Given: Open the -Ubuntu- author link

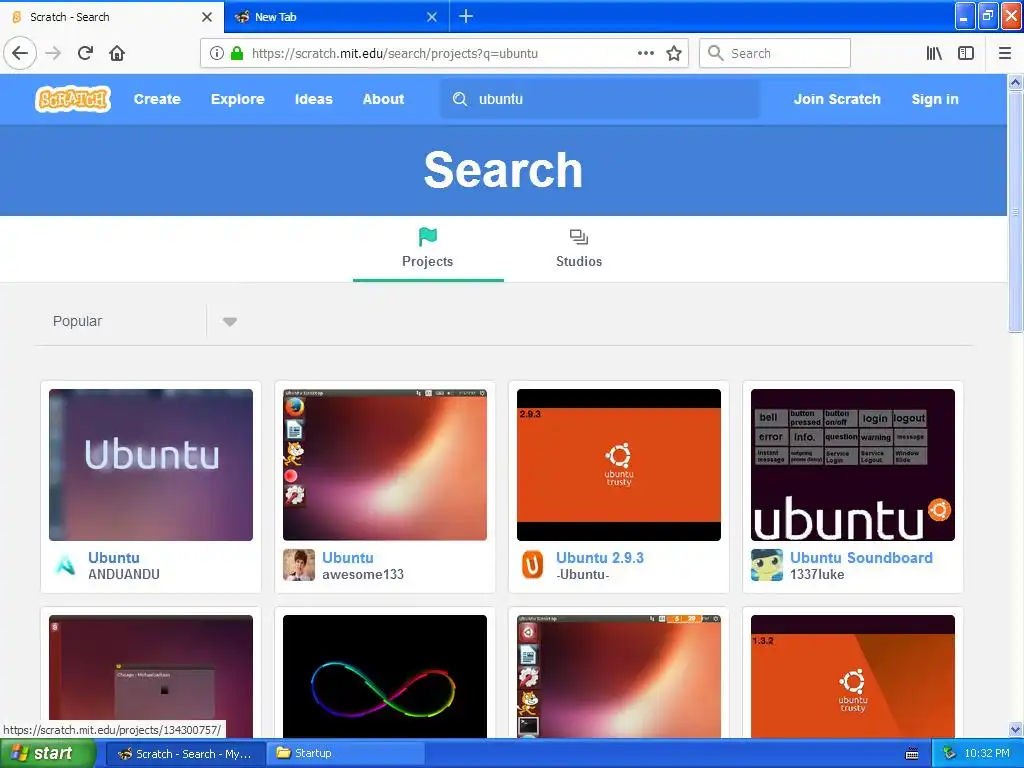Looking at the screenshot, I should click(583, 575).
